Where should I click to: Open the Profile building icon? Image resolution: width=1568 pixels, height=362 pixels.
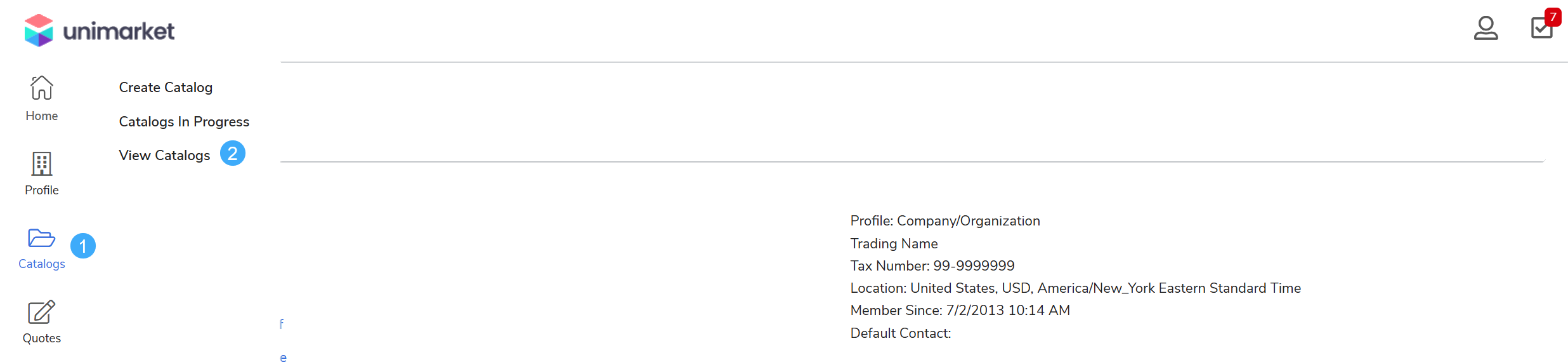click(42, 164)
